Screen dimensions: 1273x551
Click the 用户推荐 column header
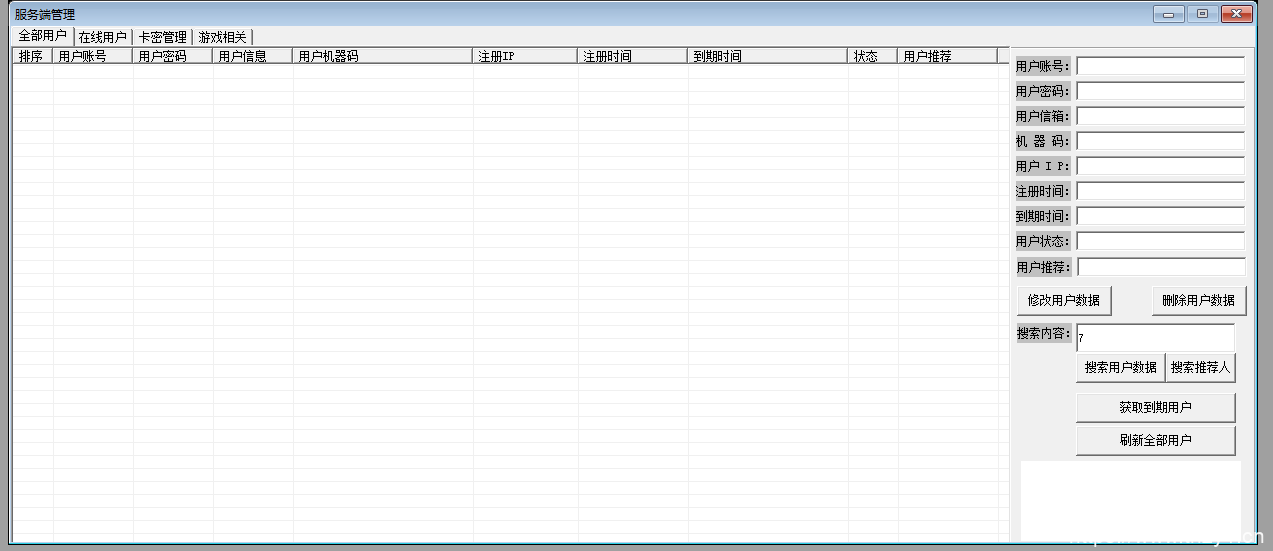tap(948, 56)
